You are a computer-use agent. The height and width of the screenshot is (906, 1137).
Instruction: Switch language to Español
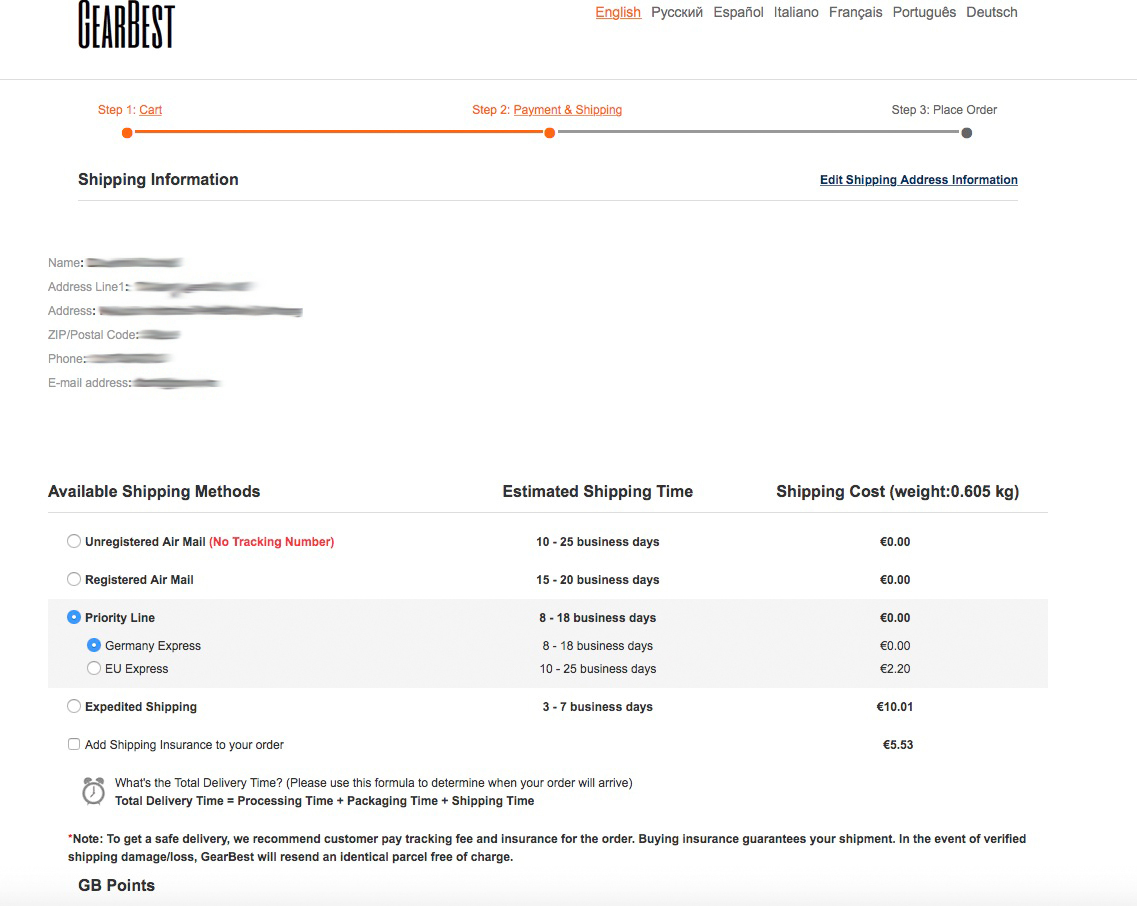738,13
